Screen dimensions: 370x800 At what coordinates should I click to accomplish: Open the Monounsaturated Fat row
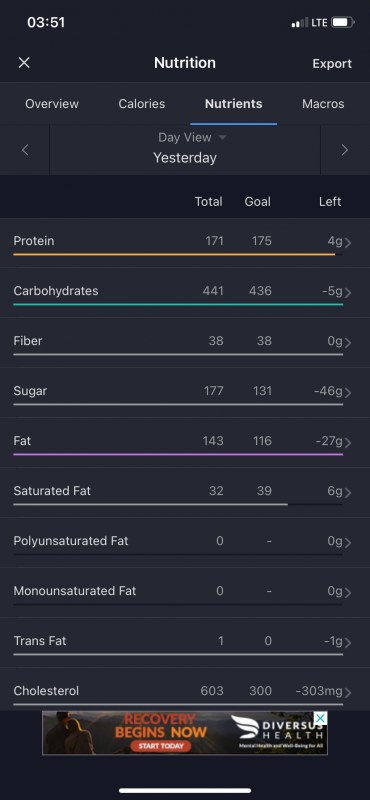pos(185,592)
